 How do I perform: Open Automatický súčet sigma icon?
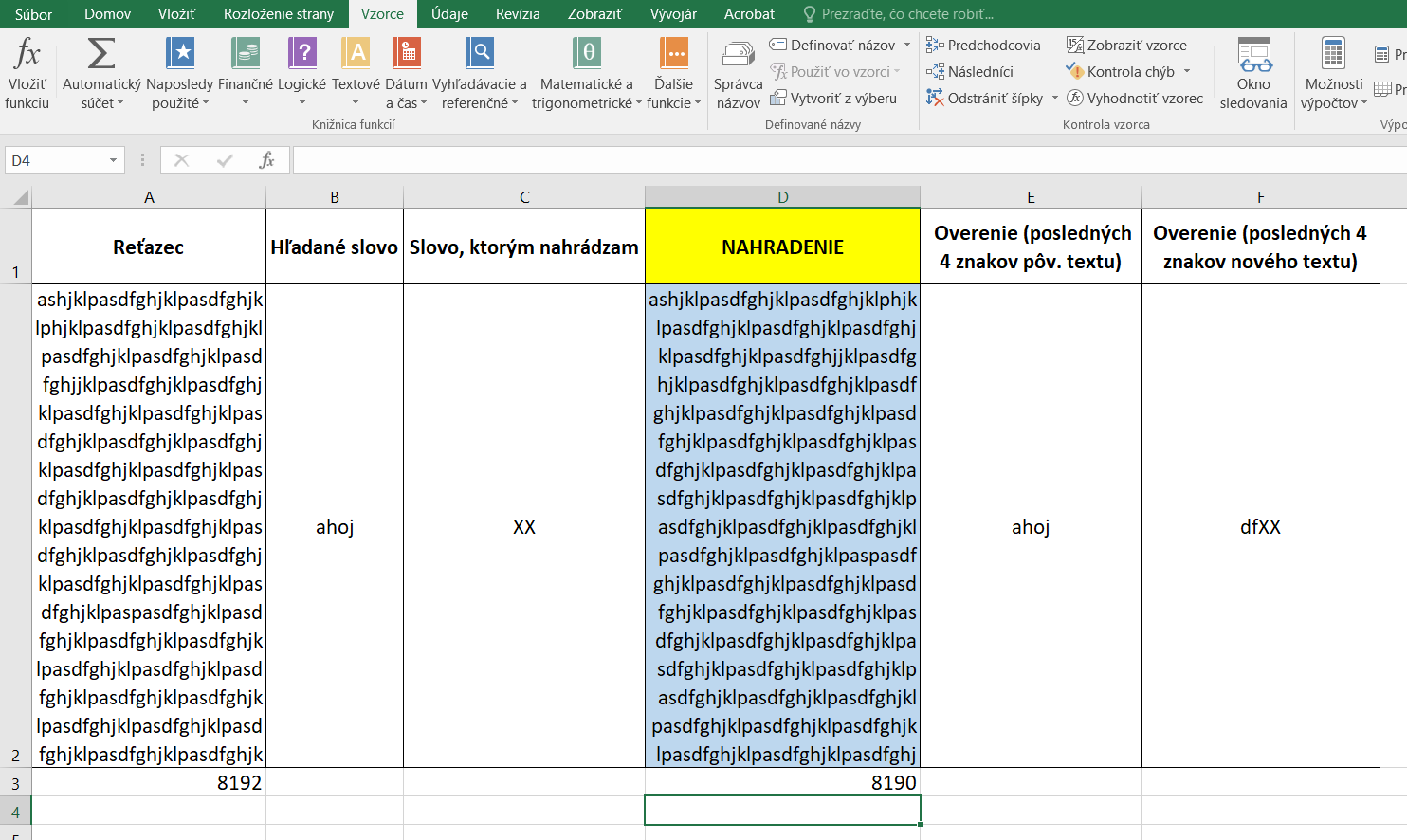pyautogui.click(x=101, y=55)
